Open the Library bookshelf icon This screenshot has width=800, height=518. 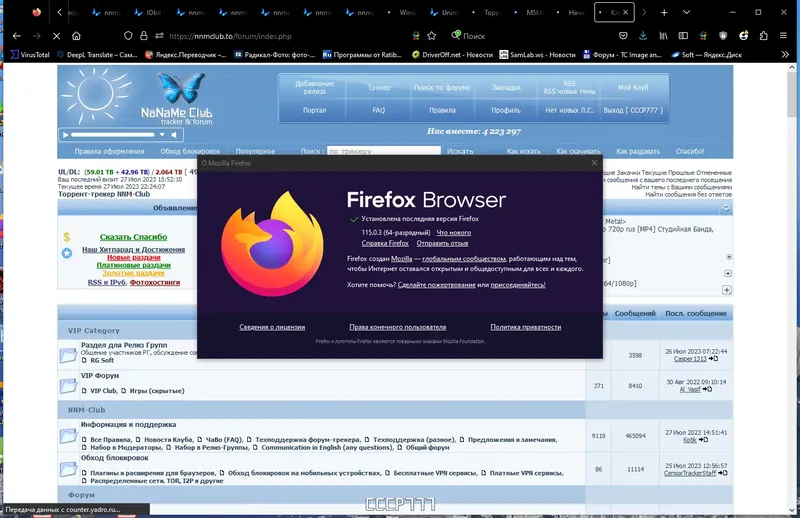(x=663, y=36)
